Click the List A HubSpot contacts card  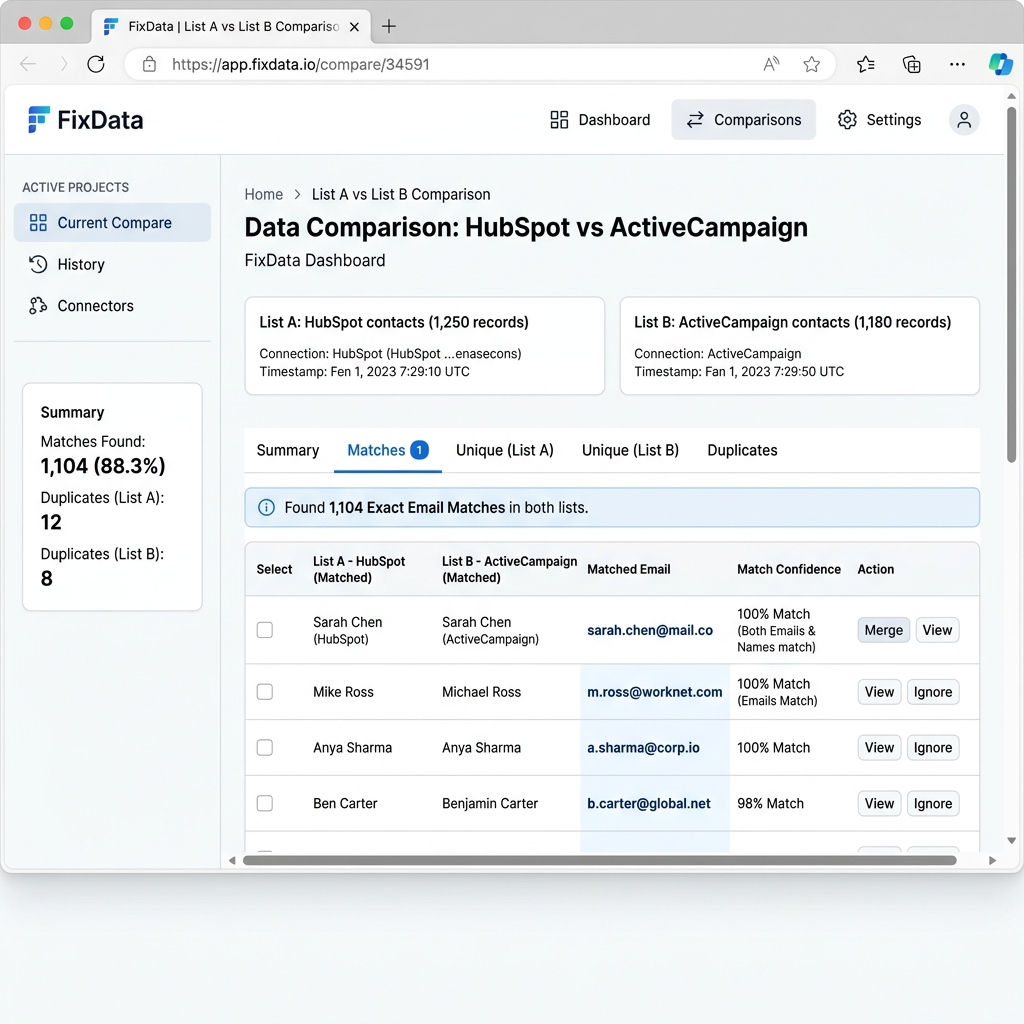click(x=424, y=345)
